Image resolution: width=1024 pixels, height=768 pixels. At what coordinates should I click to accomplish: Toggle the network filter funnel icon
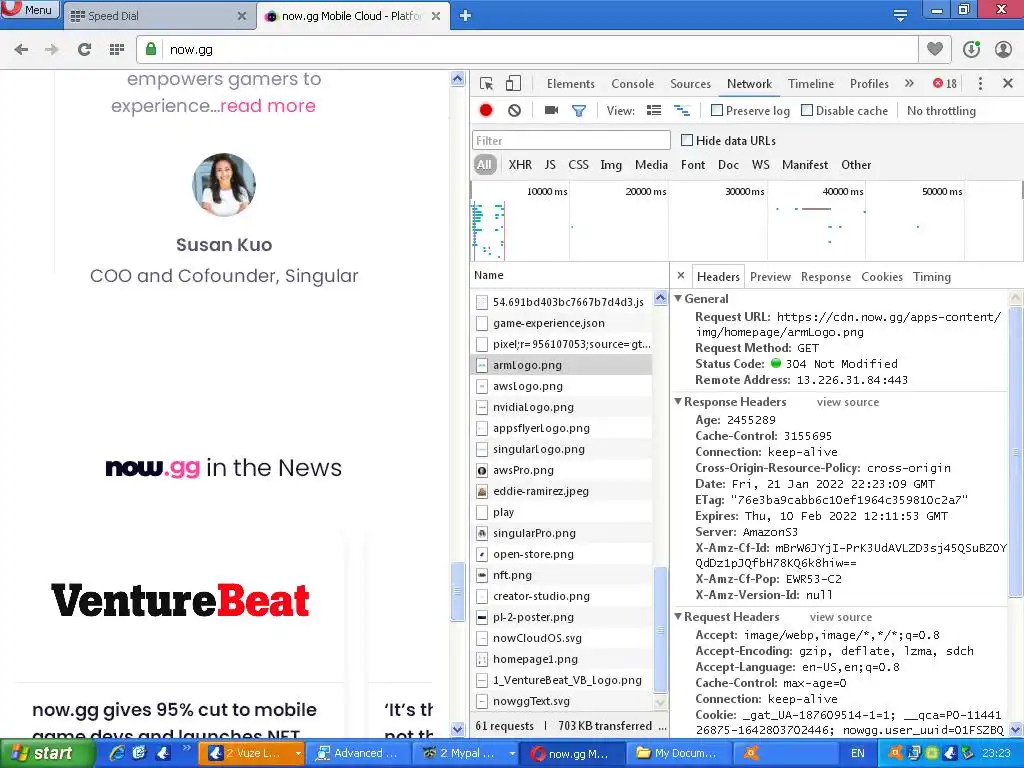click(x=579, y=111)
